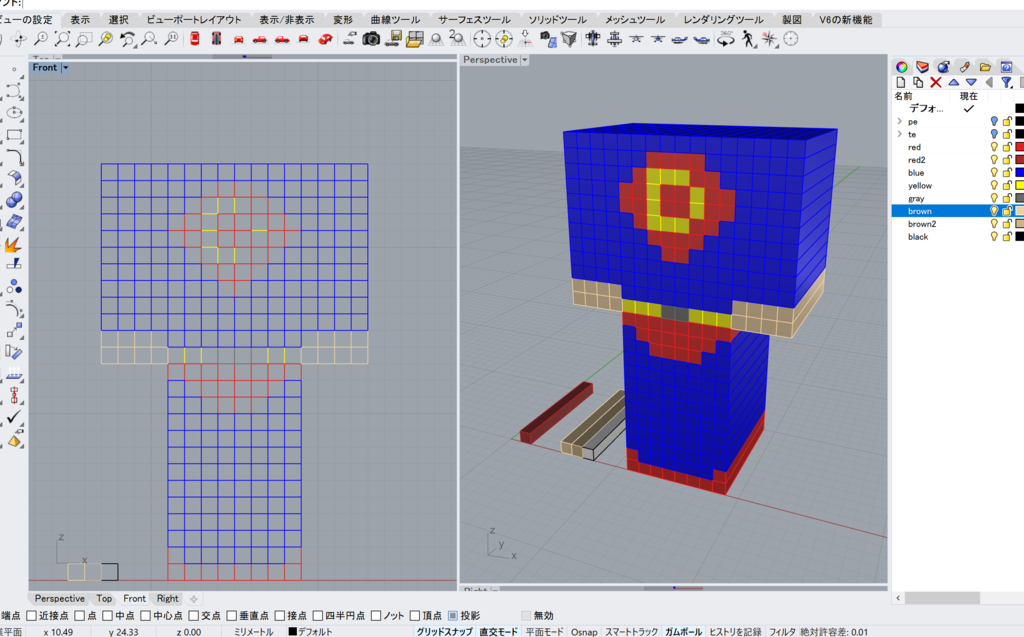
Task: Delete layer with red X icon
Action: pyautogui.click(x=936, y=82)
